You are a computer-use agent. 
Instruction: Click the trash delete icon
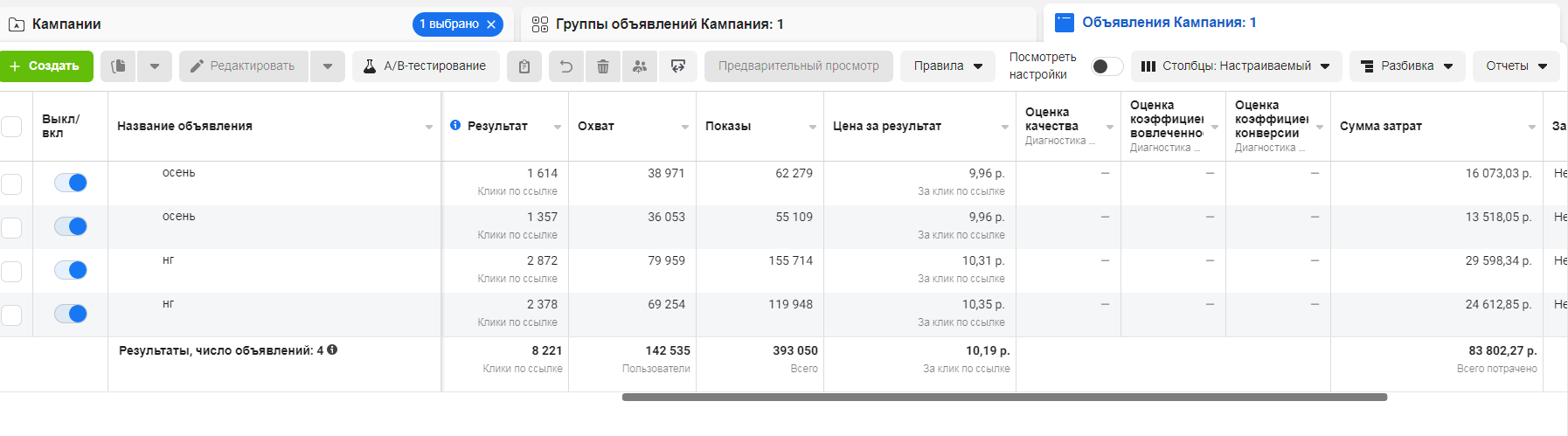point(603,66)
